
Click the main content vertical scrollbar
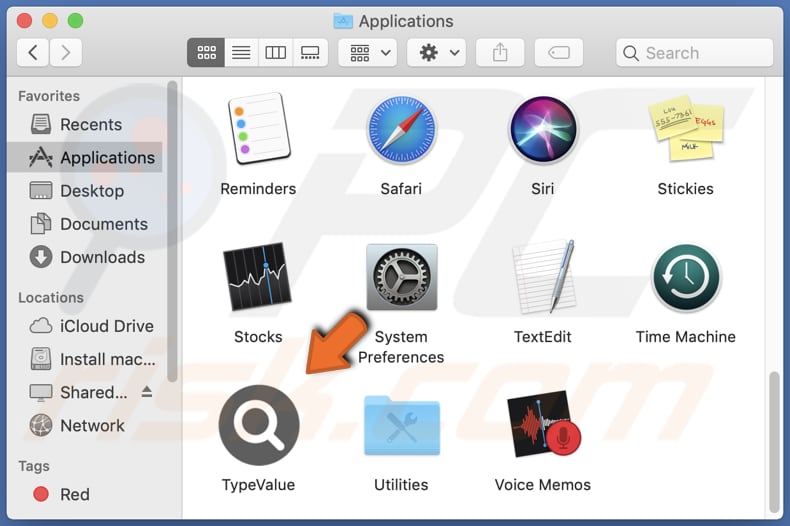point(774,441)
